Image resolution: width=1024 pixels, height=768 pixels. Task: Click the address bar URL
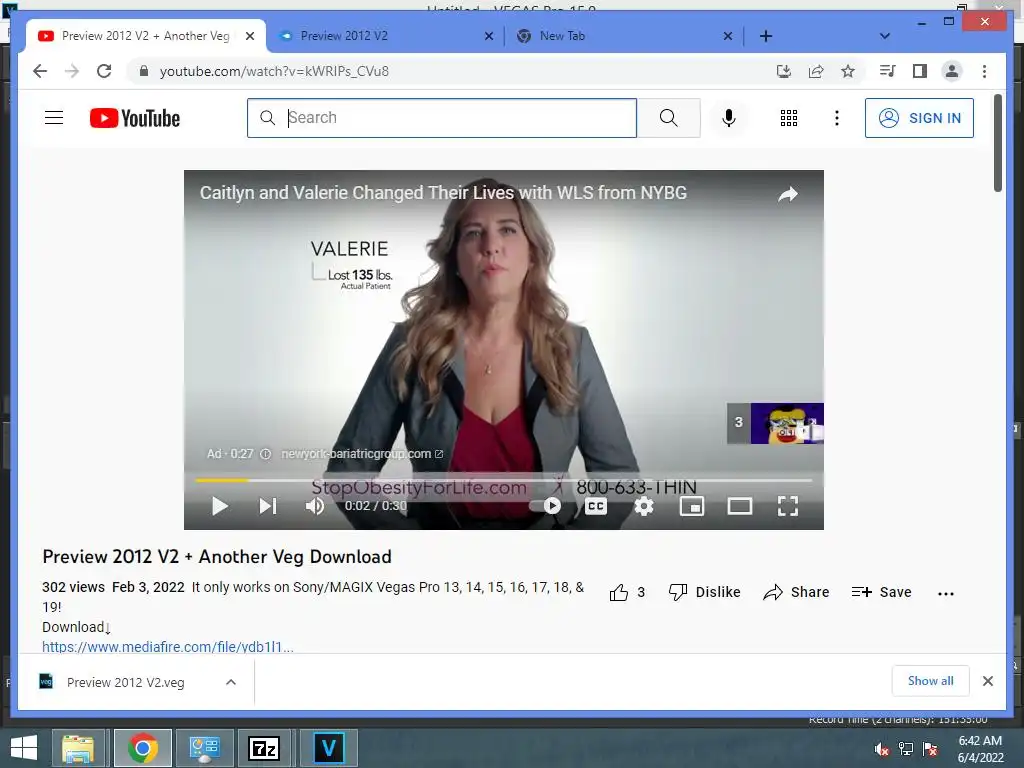274,71
